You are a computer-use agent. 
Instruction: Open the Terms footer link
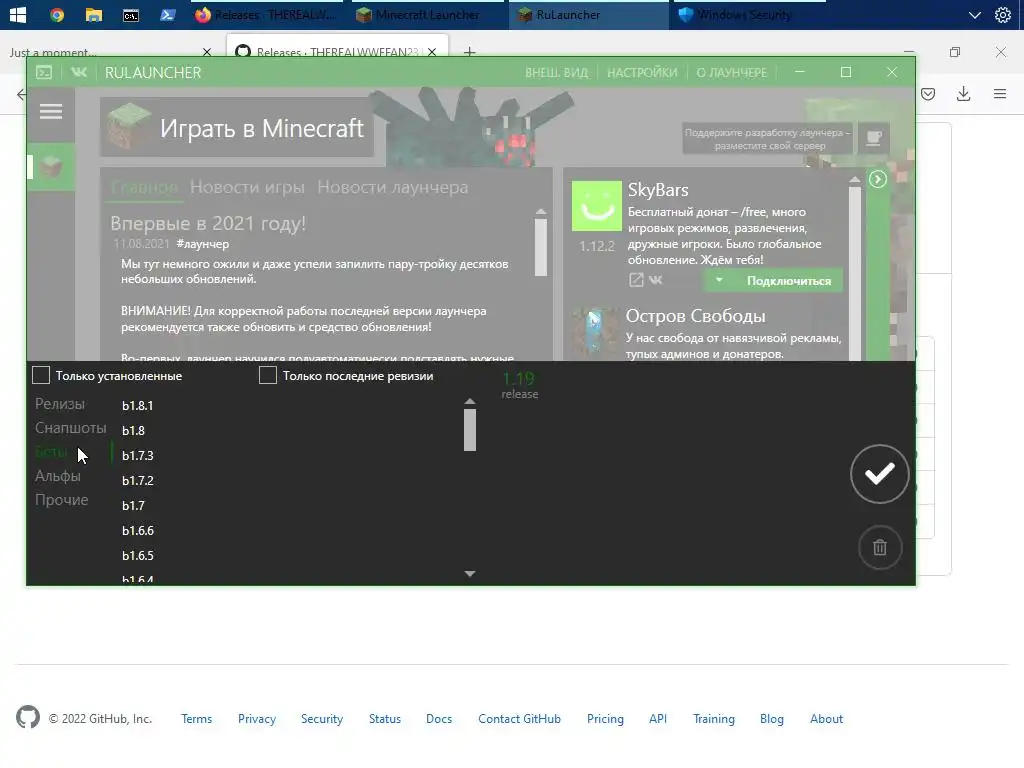click(197, 718)
